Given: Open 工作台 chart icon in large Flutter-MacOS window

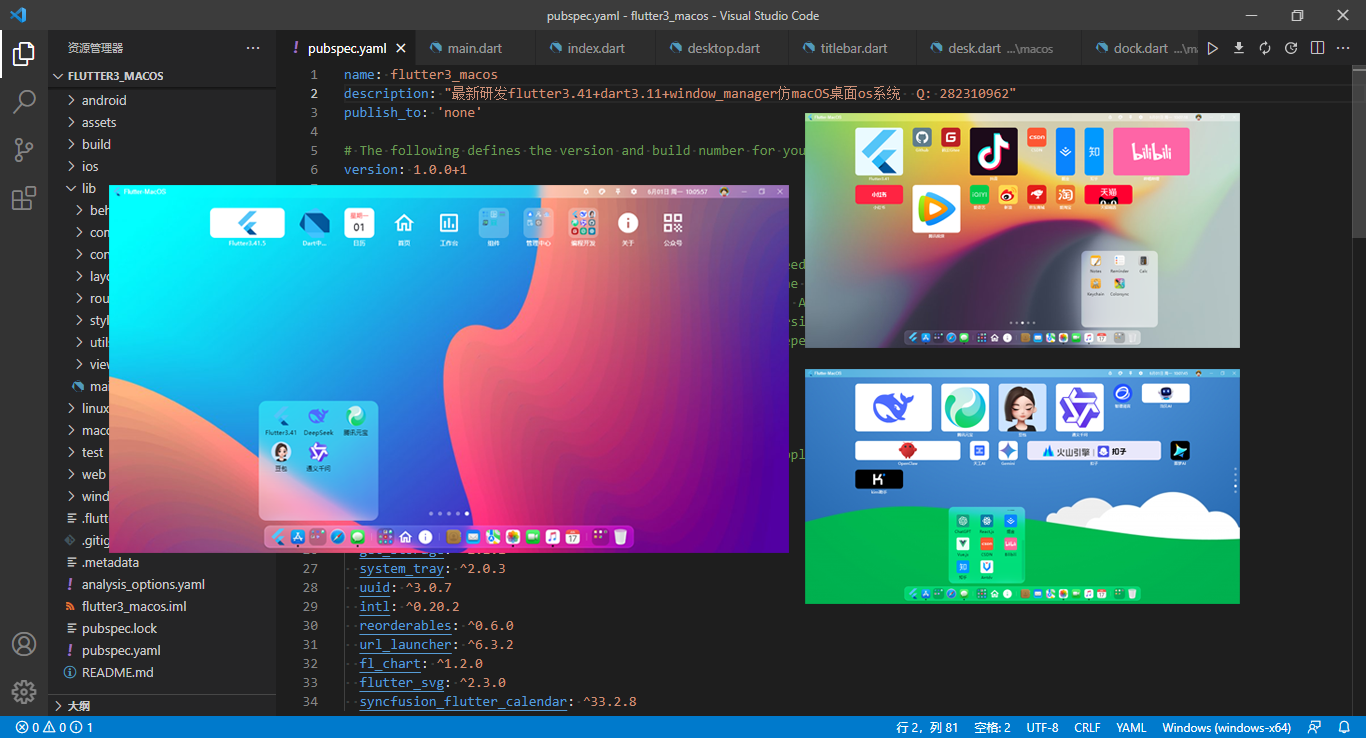Looking at the screenshot, I should pyautogui.click(x=449, y=223).
